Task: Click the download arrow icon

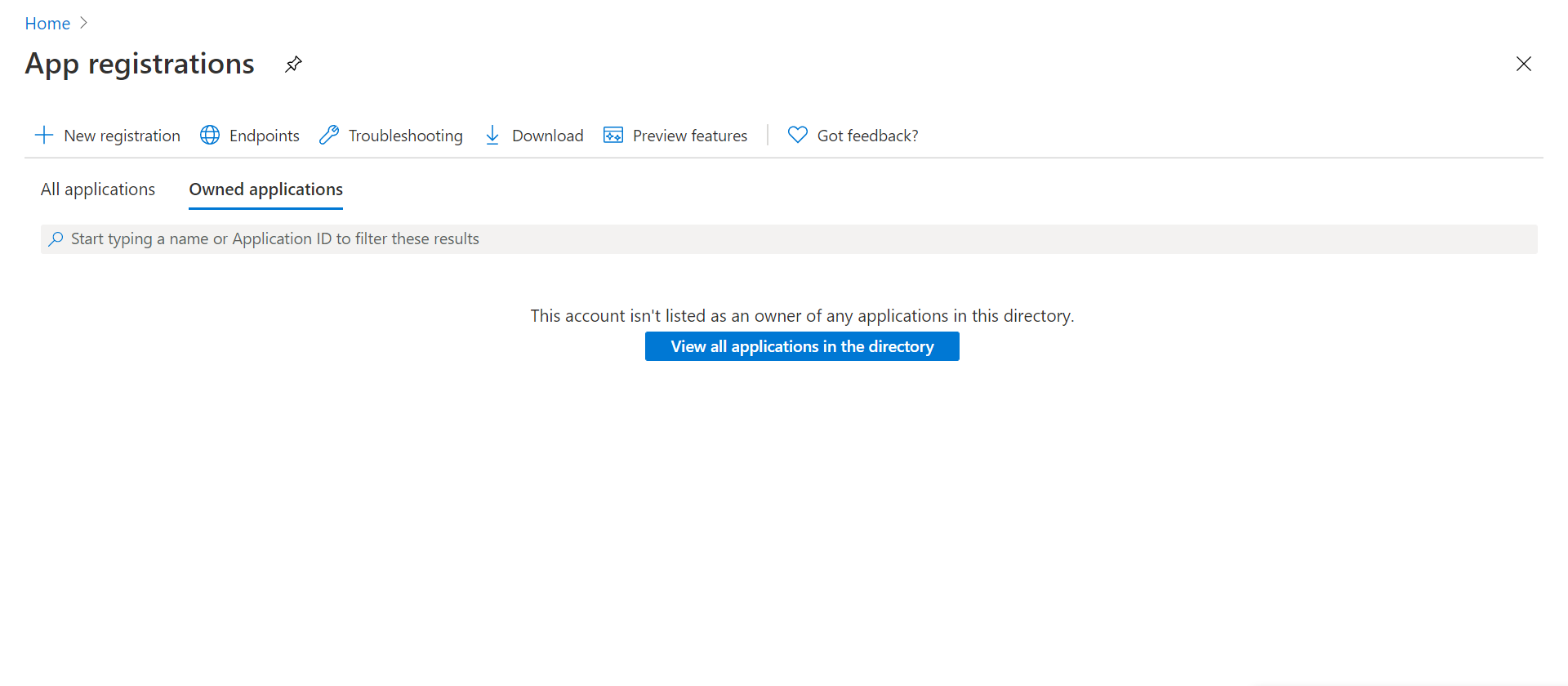Action: pos(492,135)
